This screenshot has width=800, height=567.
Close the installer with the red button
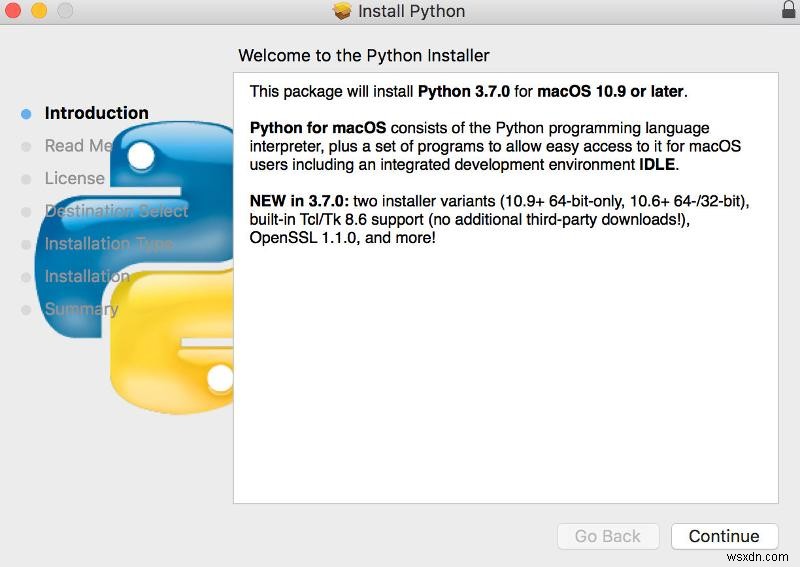(x=14, y=12)
